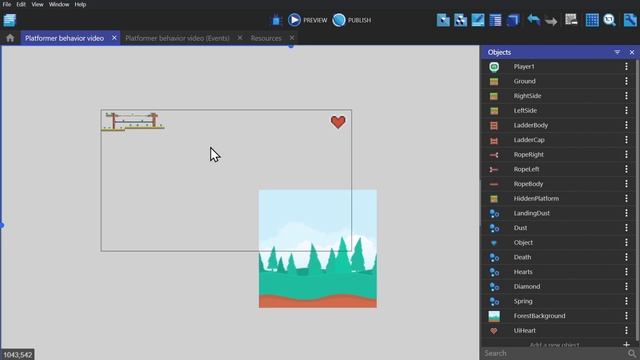Viewport: 640px width, 360px height.
Task: Open the three-dot menu for Player1
Action: (x=626, y=67)
